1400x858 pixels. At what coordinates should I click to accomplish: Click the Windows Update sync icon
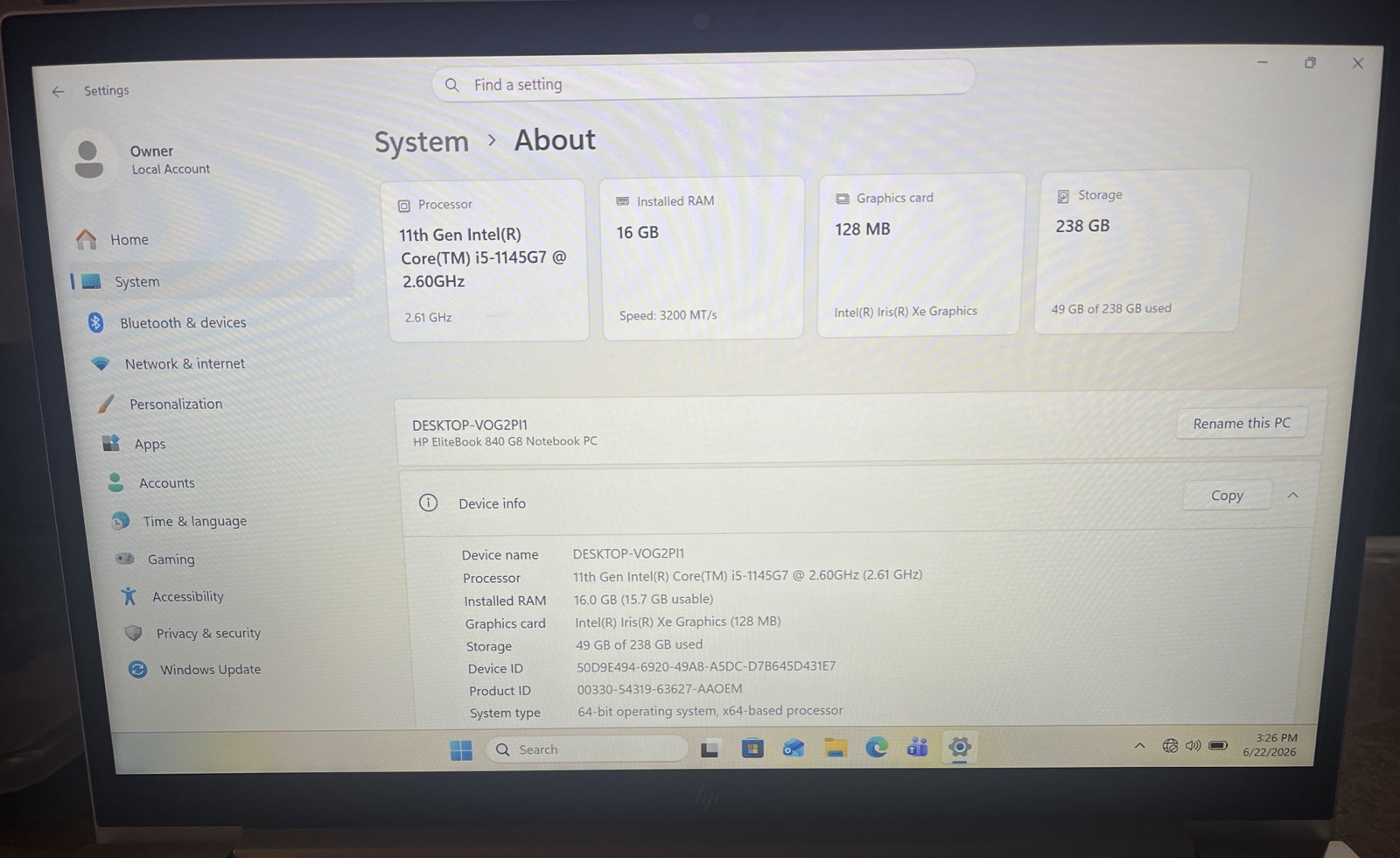click(137, 669)
